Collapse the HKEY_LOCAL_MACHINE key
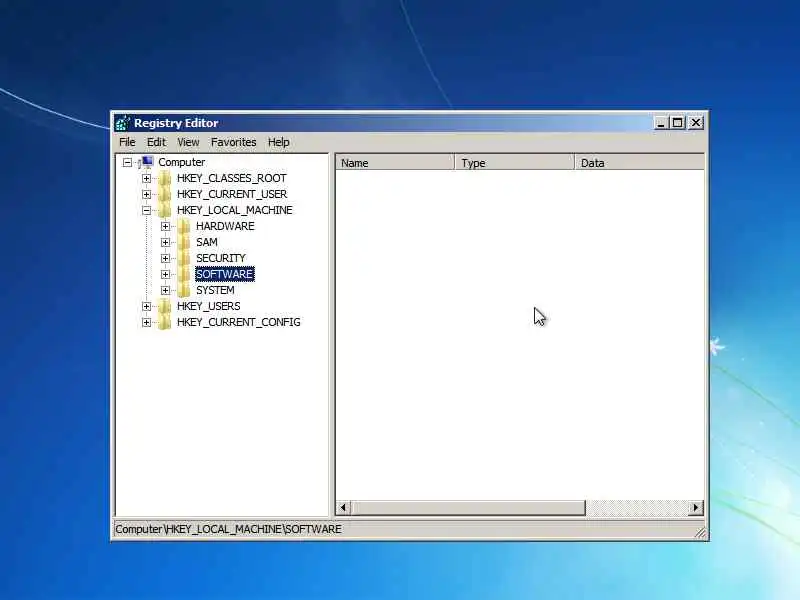The image size is (800, 600). [x=146, y=210]
